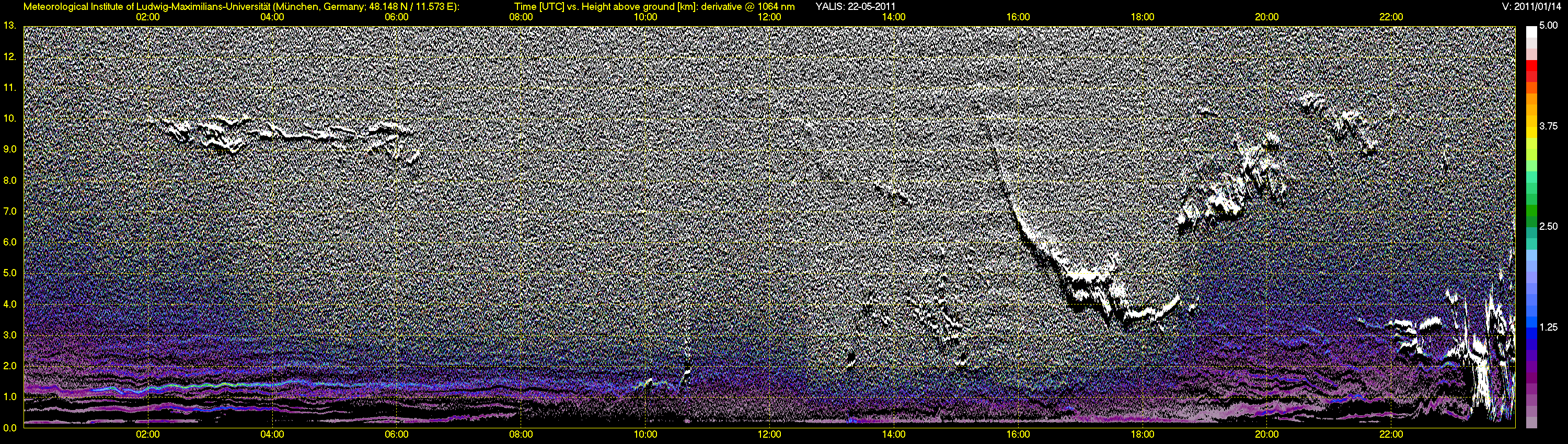Select the 14:00 label on the bottom time axis

click(x=894, y=434)
